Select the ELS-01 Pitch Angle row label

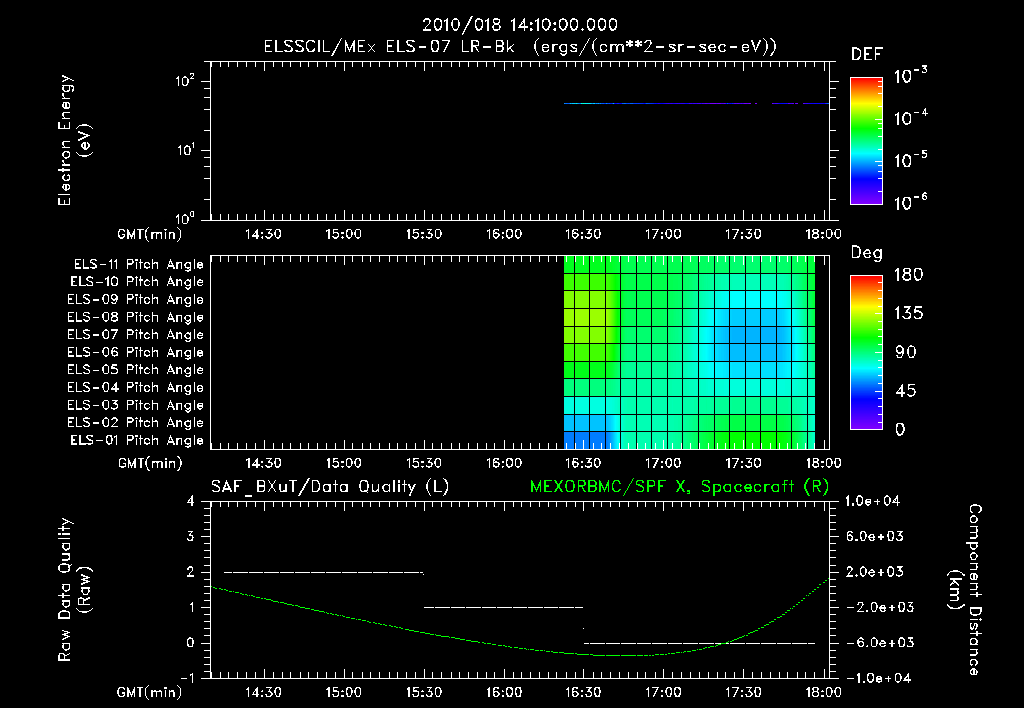(x=137, y=440)
